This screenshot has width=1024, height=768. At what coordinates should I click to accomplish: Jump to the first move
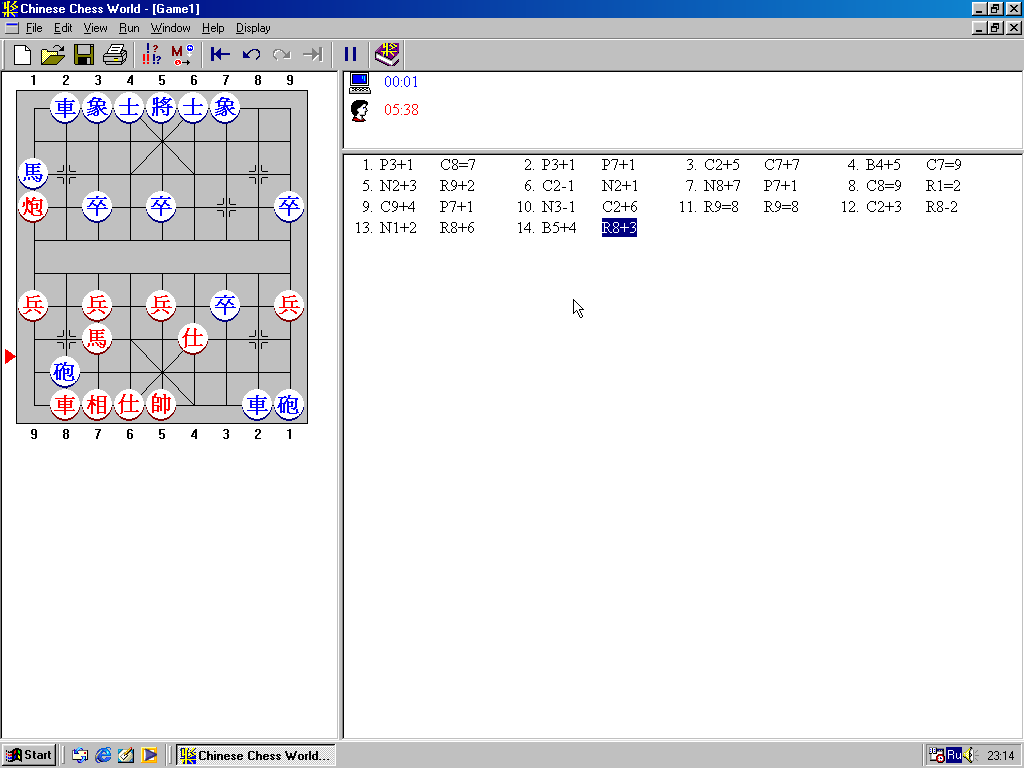220,55
